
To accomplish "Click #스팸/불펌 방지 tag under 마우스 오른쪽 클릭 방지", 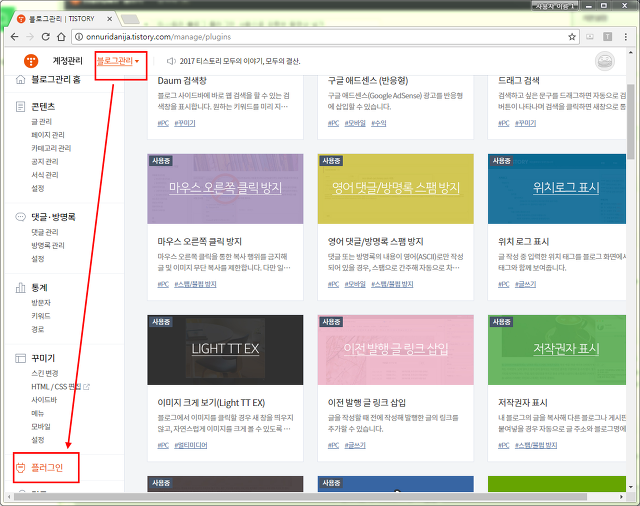I will pos(195,284).
